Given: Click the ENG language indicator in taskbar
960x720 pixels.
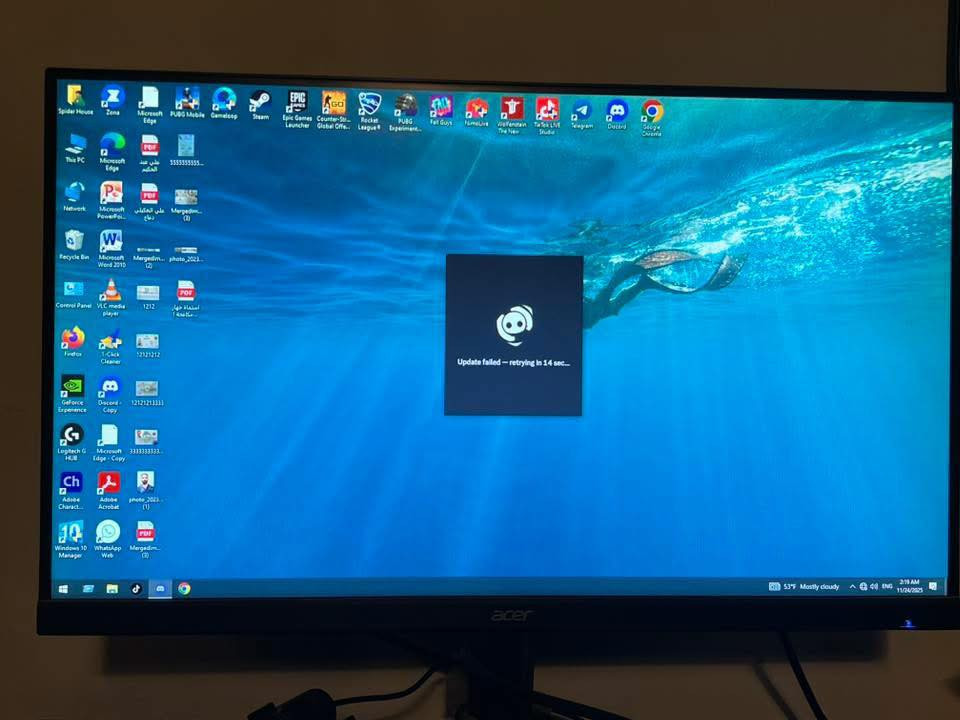Looking at the screenshot, I should point(887,586).
